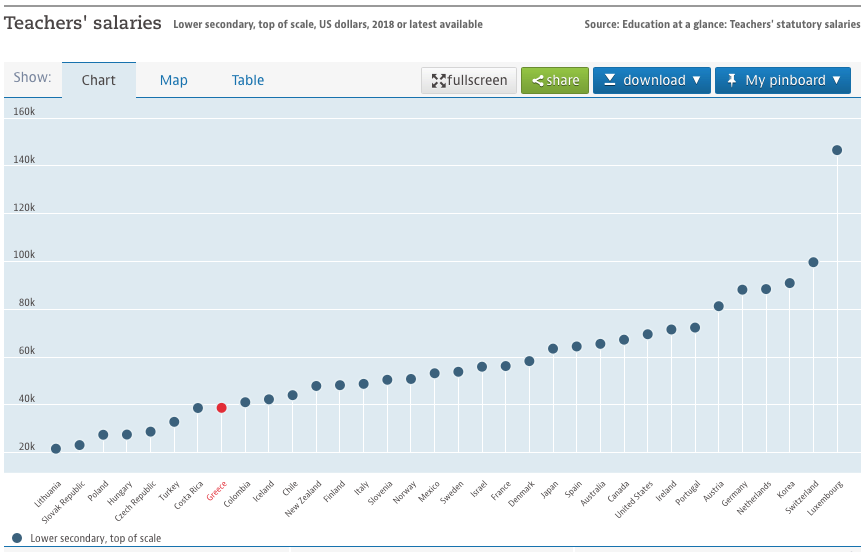868x552 pixels.
Task: Click the highlighted red Greece data point
Action: (221, 408)
